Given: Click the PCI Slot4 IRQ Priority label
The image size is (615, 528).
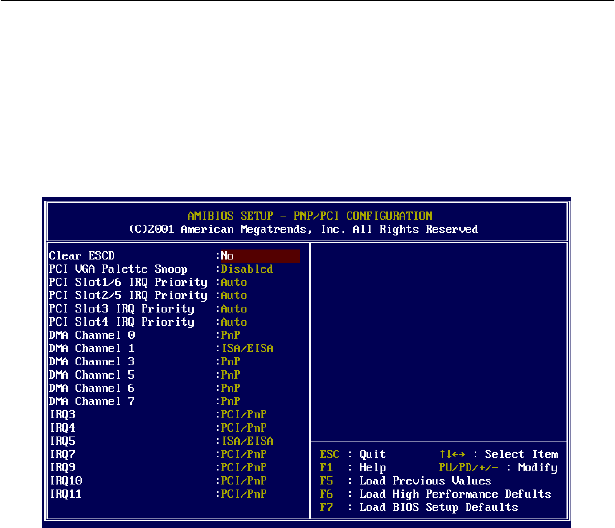Looking at the screenshot, I should [x=122, y=322].
